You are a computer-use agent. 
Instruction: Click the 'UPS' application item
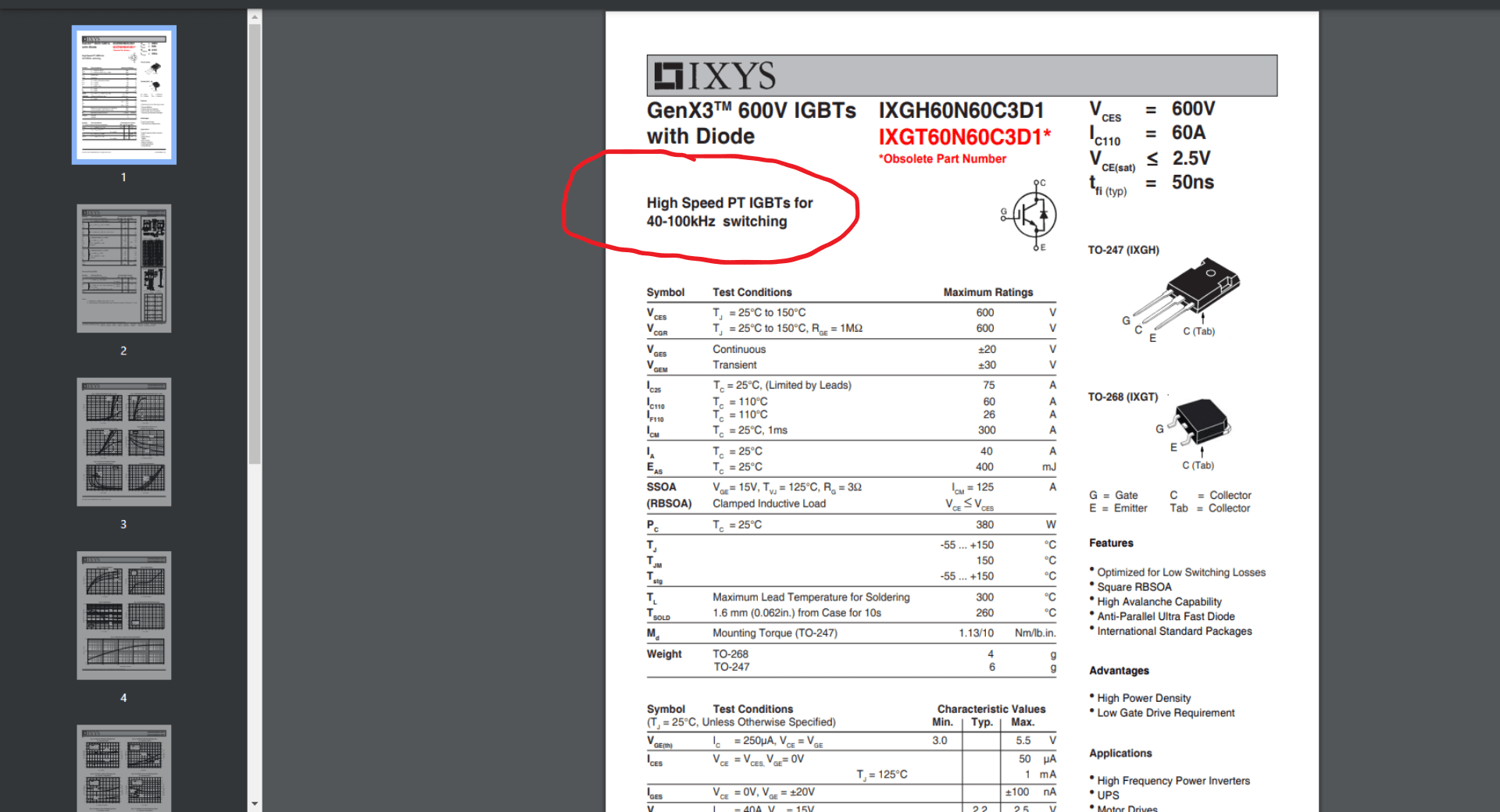coord(1108,796)
